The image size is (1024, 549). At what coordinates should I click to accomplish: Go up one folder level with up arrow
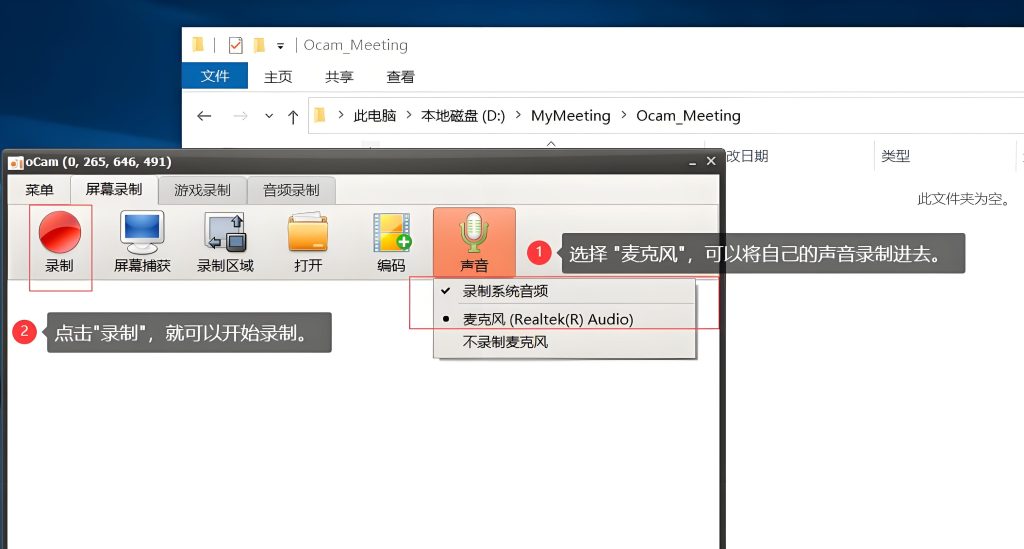pos(293,117)
